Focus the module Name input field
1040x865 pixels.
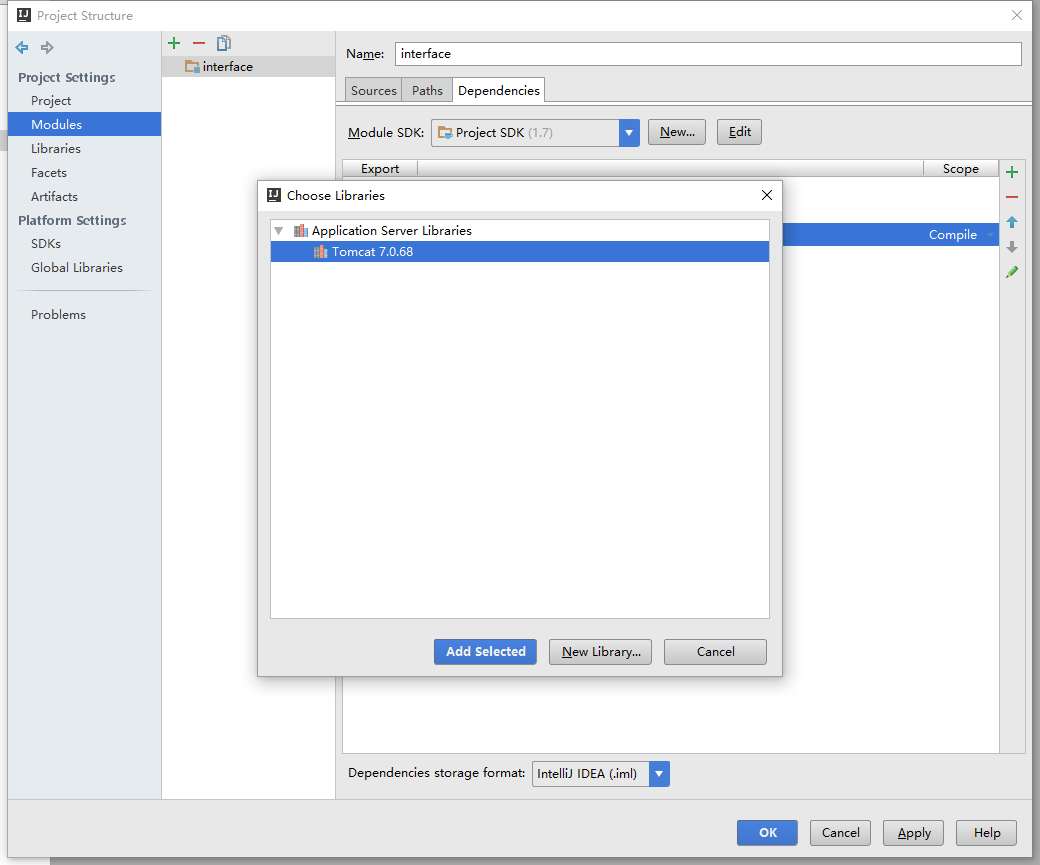click(708, 54)
